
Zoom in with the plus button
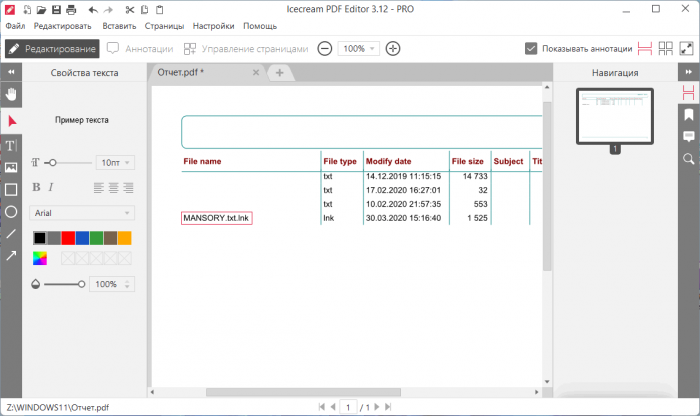(x=393, y=48)
